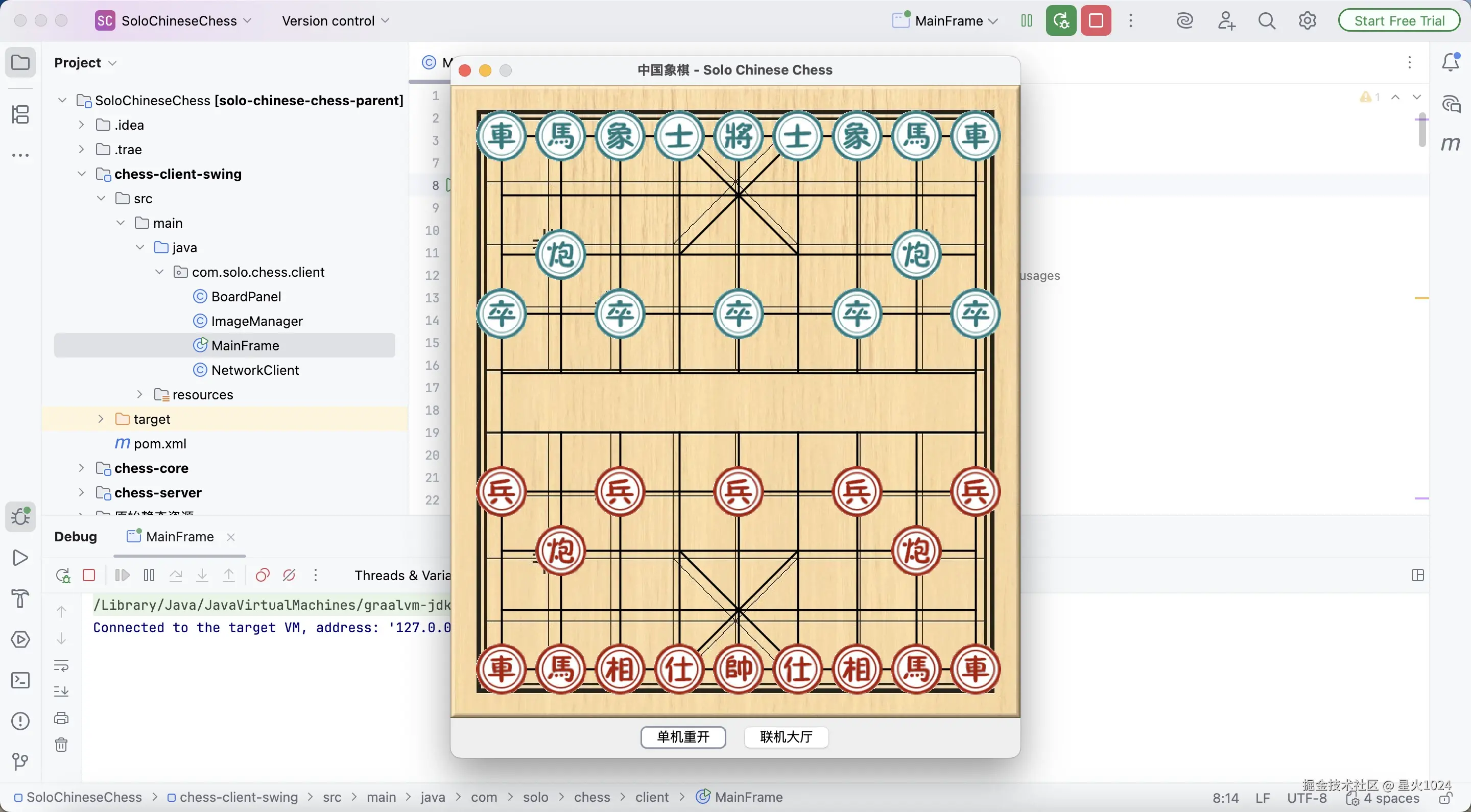The height and width of the screenshot is (812, 1471).
Task: Toggle read-only lock in status bar
Action: 1445,798
